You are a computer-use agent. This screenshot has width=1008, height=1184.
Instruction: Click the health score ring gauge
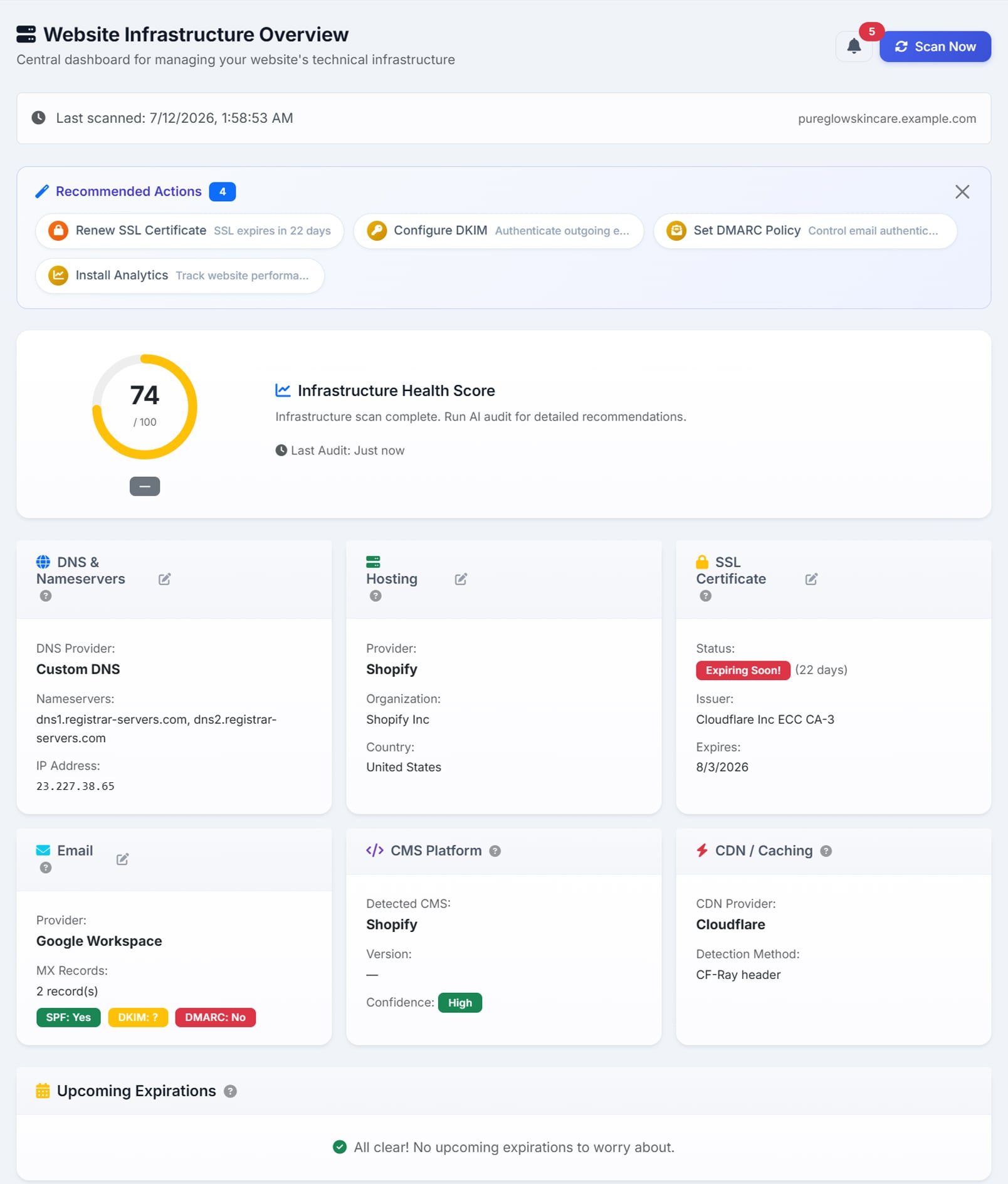click(x=145, y=407)
